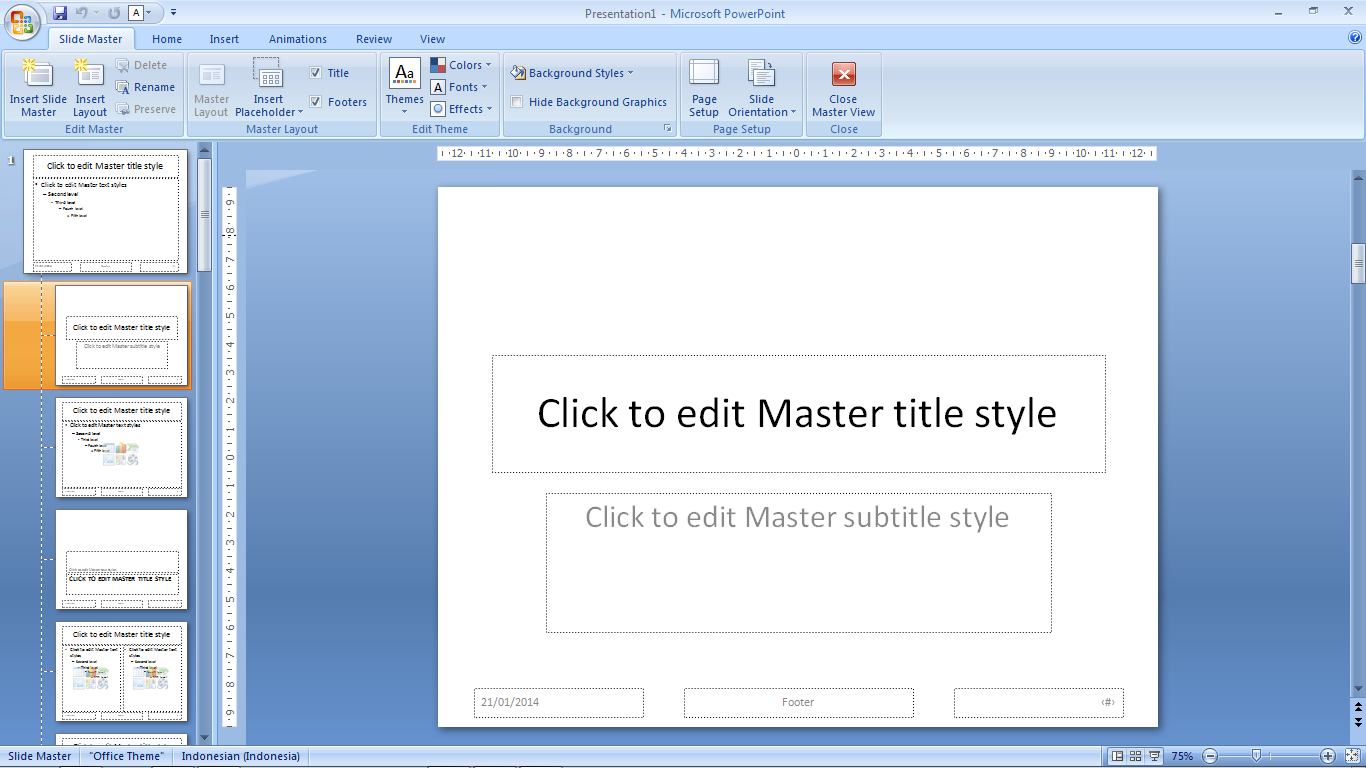This screenshot has height=768, width=1366.
Task: Click the Office Theme status bar label
Action: (126, 756)
